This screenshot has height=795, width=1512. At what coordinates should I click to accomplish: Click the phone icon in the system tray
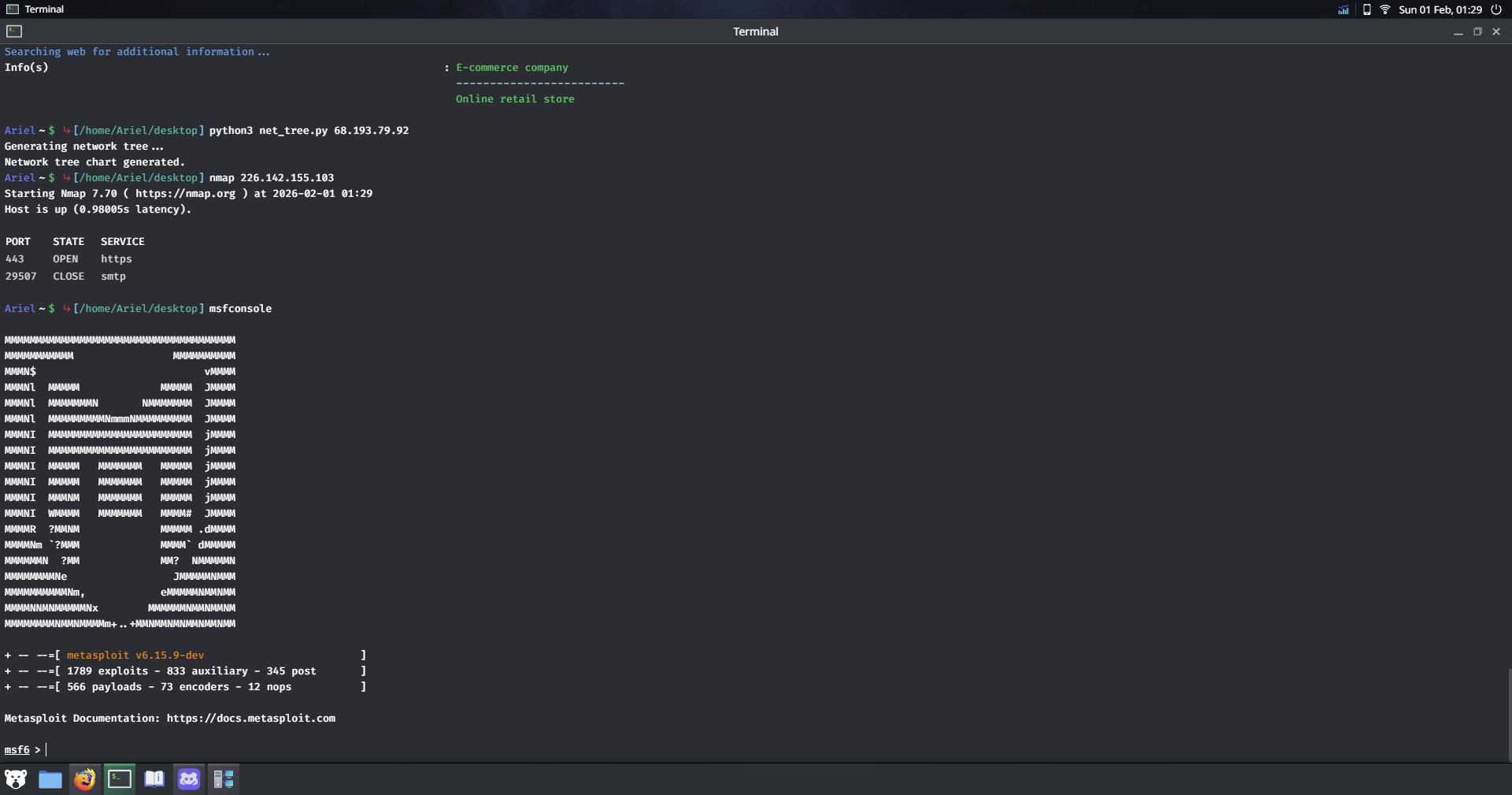pos(1366,9)
